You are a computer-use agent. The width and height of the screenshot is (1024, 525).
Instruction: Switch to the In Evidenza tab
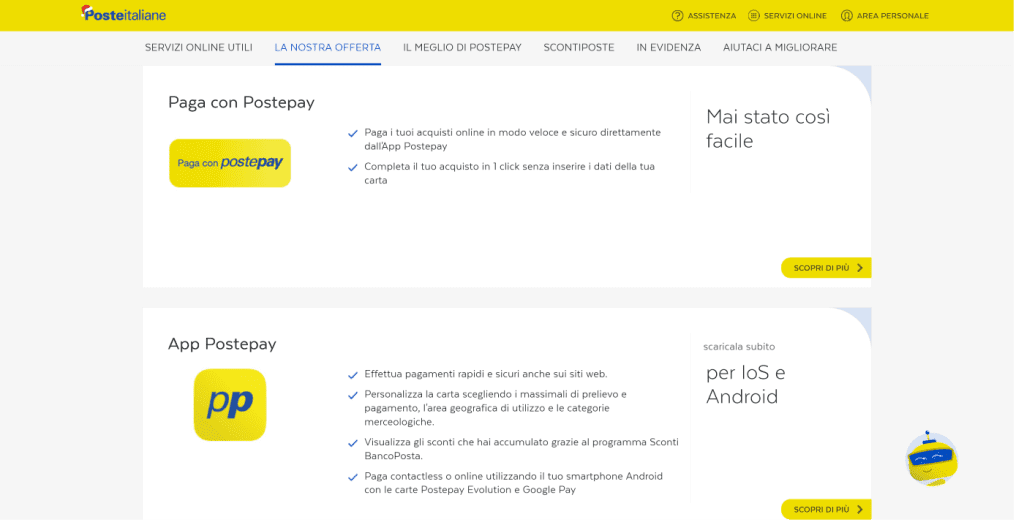(x=669, y=47)
